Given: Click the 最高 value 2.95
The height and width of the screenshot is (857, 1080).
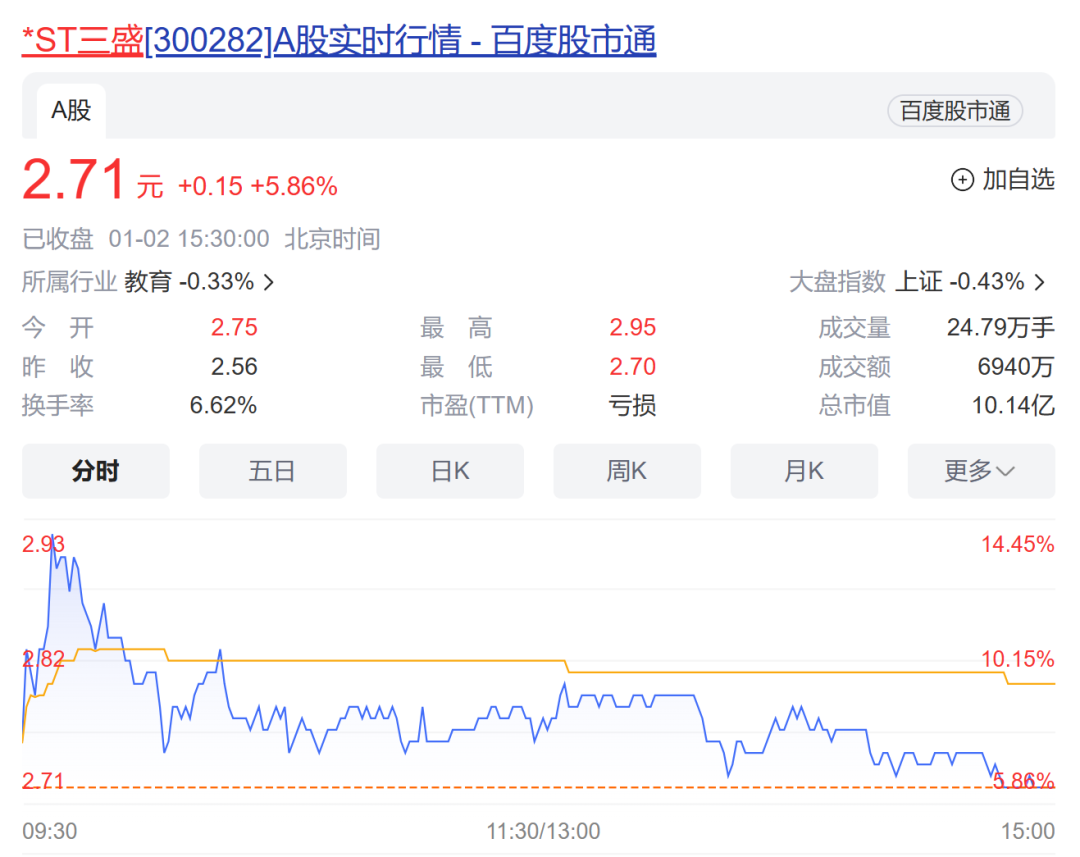Looking at the screenshot, I should tap(632, 327).
